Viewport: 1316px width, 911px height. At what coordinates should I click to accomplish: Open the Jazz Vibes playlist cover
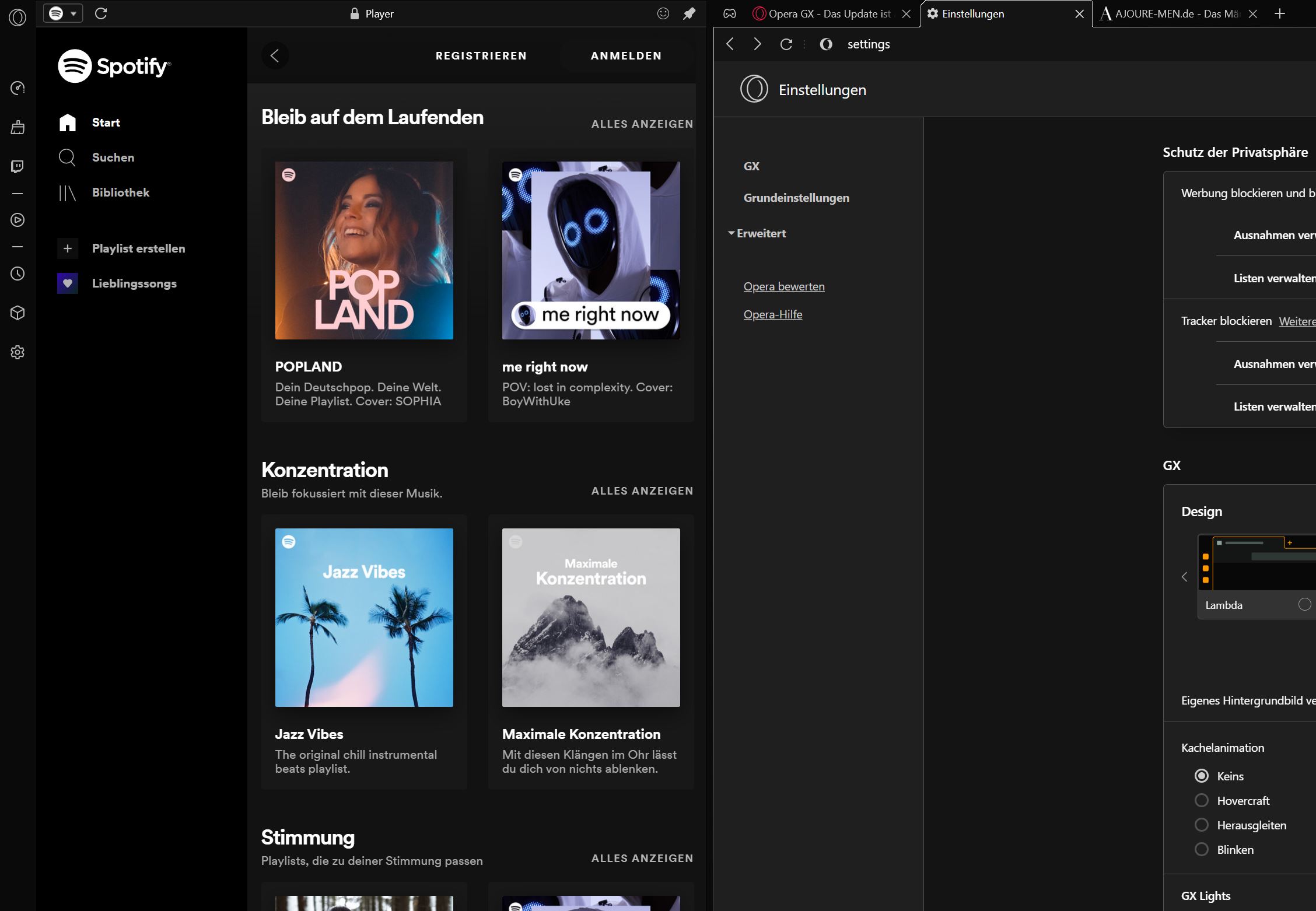(x=364, y=618)
